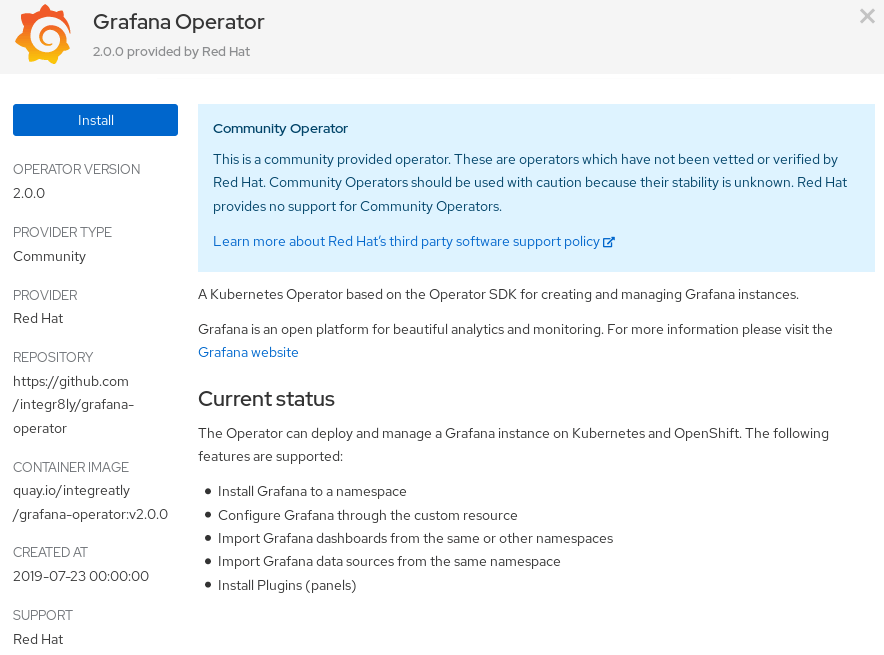The width and height of the screenshot is (884, 655).
Task: Visit the Grafana website link
Action: pos(248,352)
